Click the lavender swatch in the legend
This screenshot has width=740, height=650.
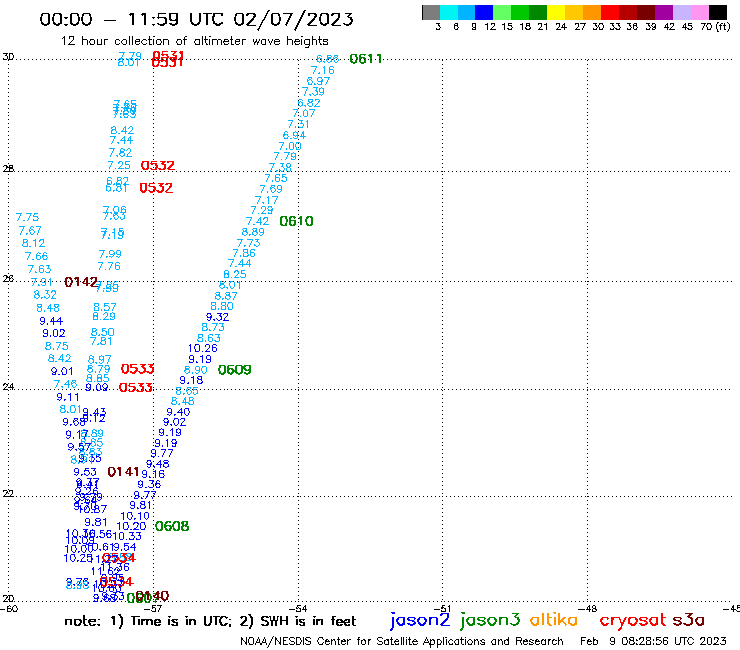pos(681,12)
